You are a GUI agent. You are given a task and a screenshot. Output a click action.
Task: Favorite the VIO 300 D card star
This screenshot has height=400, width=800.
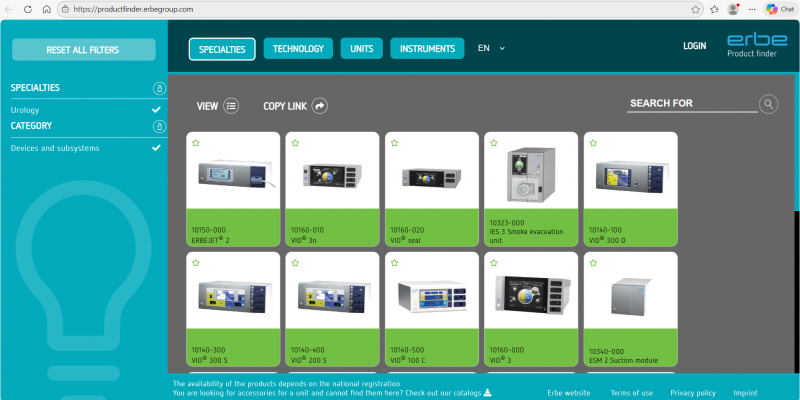593,143
